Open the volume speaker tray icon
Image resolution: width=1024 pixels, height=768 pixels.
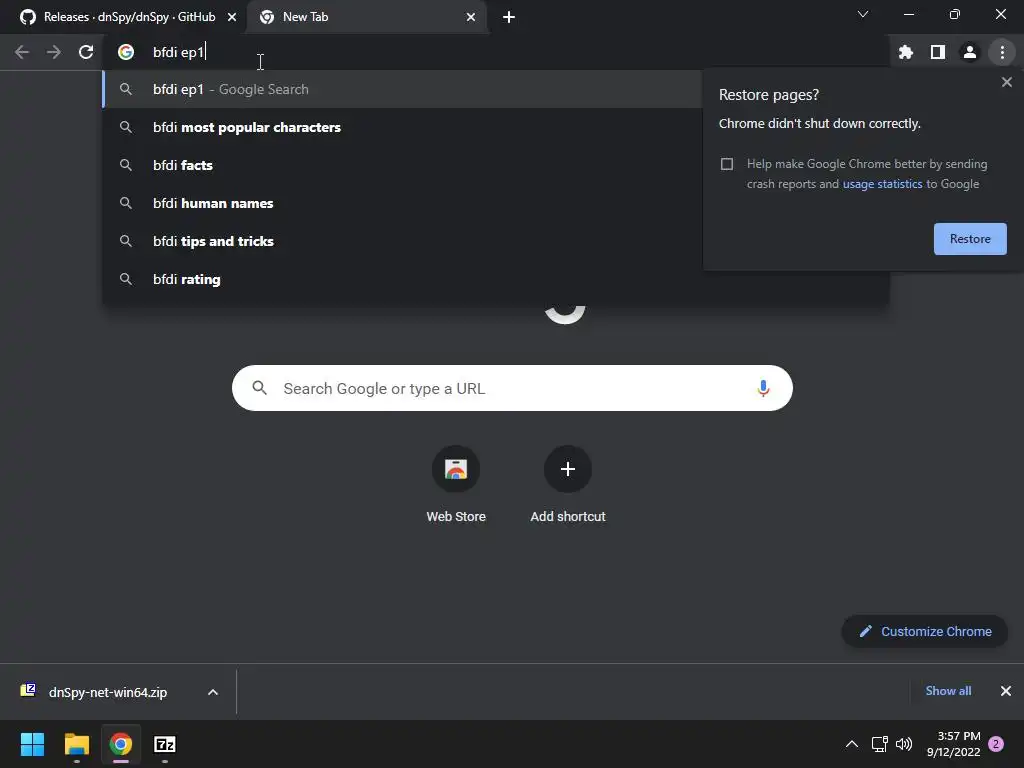pyautogui.click(x=904, y=744)
